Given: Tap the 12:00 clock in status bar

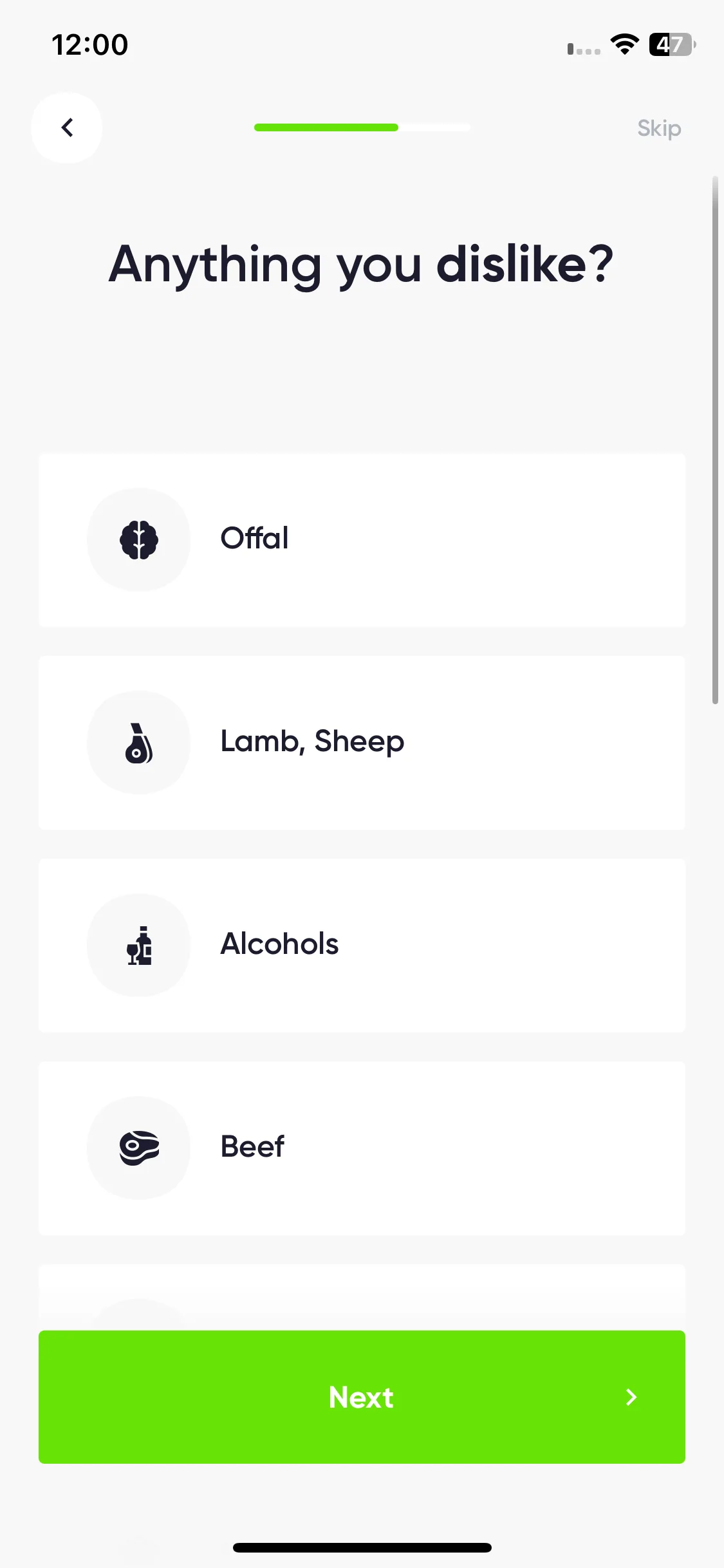Looking at the screenshot, I should click(x=90, y=45).
